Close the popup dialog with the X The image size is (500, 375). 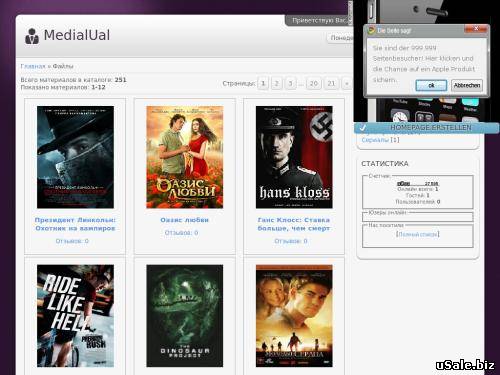click(476, 29)
